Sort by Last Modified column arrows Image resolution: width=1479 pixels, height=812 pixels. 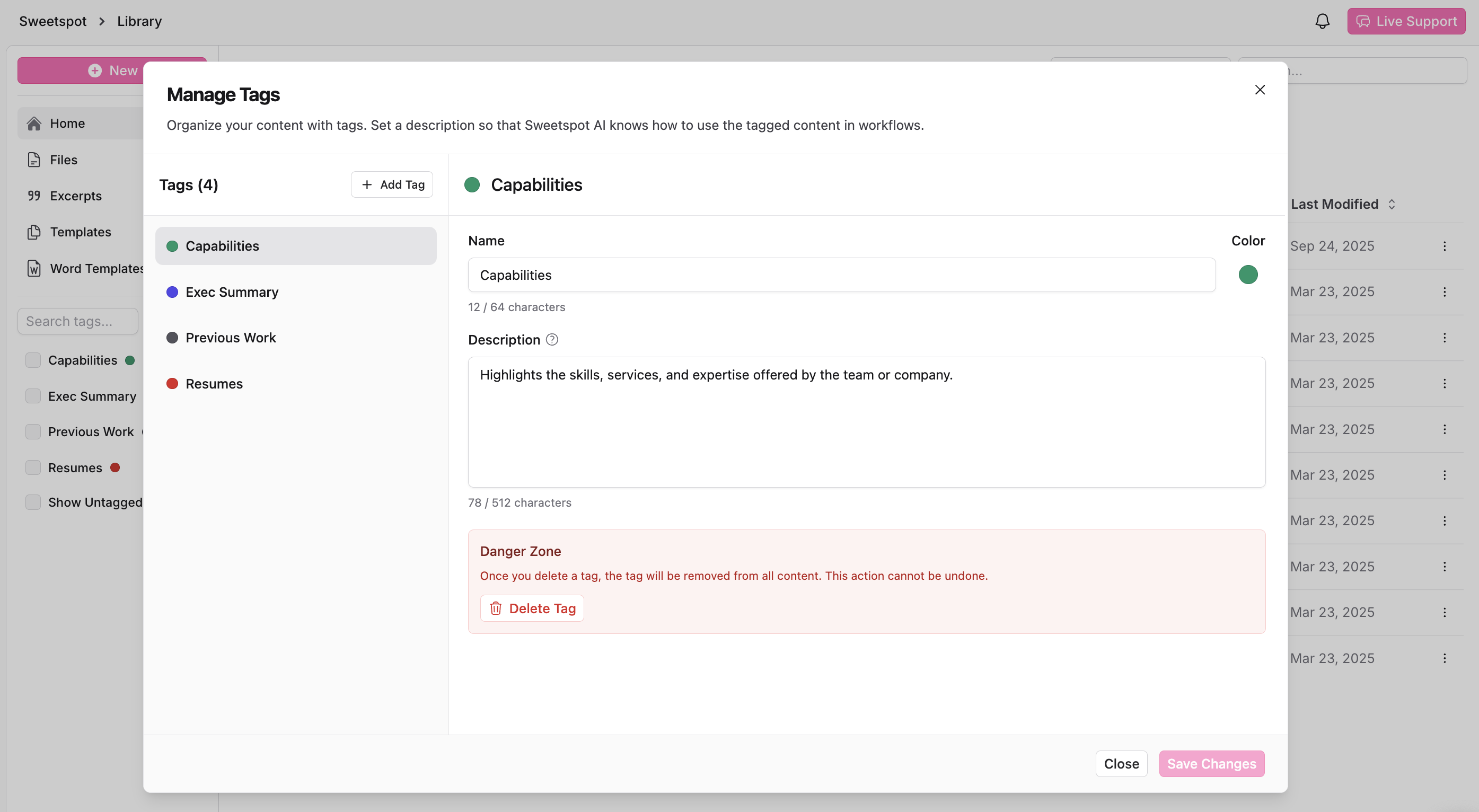[x=1392, y=204]
